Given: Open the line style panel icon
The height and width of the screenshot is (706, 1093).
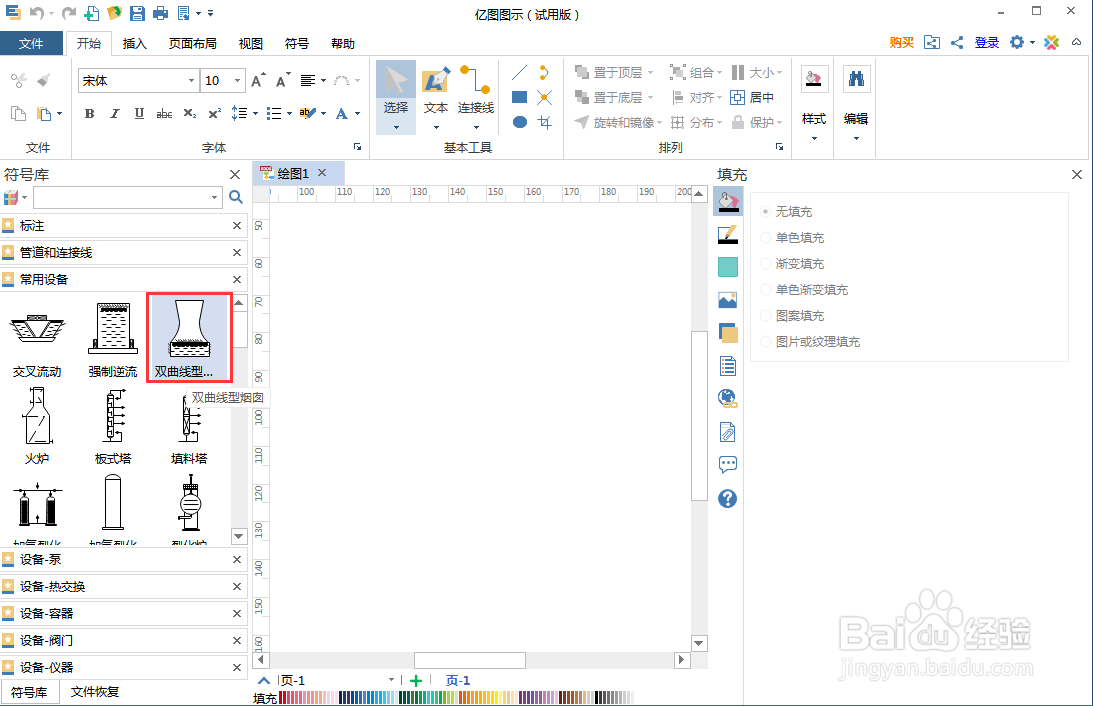Looking at the screenshot, I should pyautogui.click(x=728, y=235).
